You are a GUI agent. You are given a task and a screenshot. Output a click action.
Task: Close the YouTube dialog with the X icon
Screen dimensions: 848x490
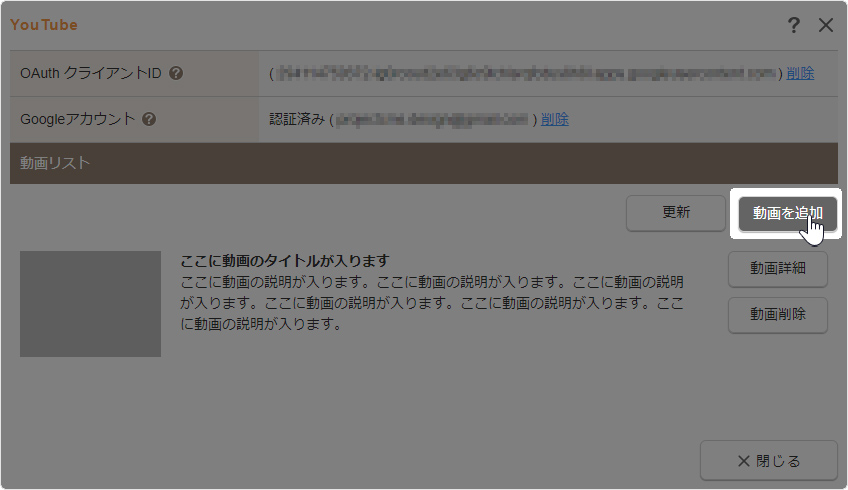[x=825, y=25]
